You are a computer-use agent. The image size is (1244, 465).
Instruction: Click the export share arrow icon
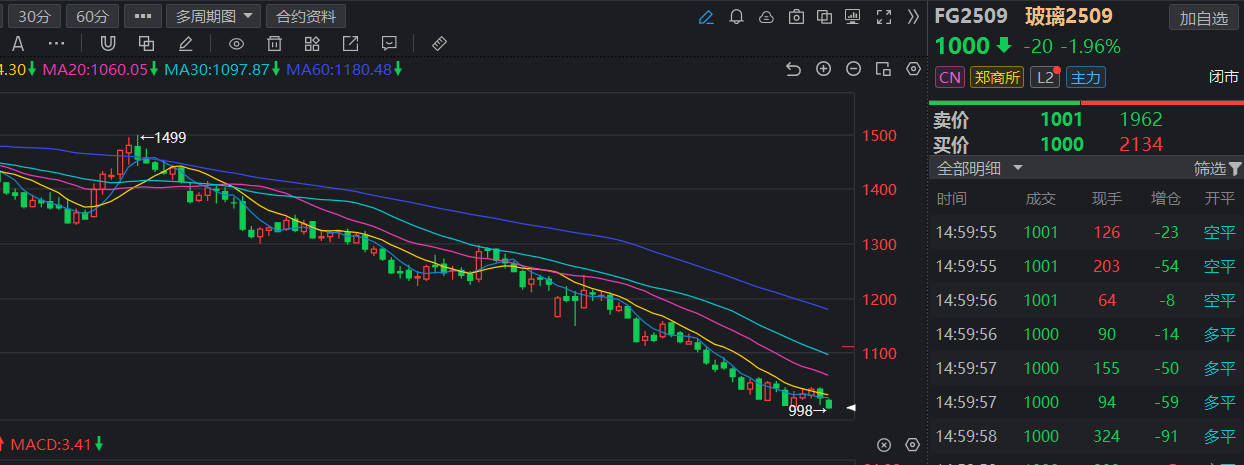(x=350, y=44)
